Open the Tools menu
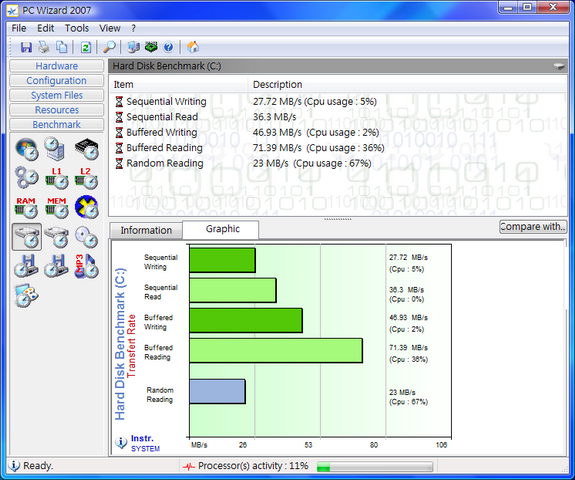The height and width of the screenshot is (480, 575). click(x=77, y=28)
